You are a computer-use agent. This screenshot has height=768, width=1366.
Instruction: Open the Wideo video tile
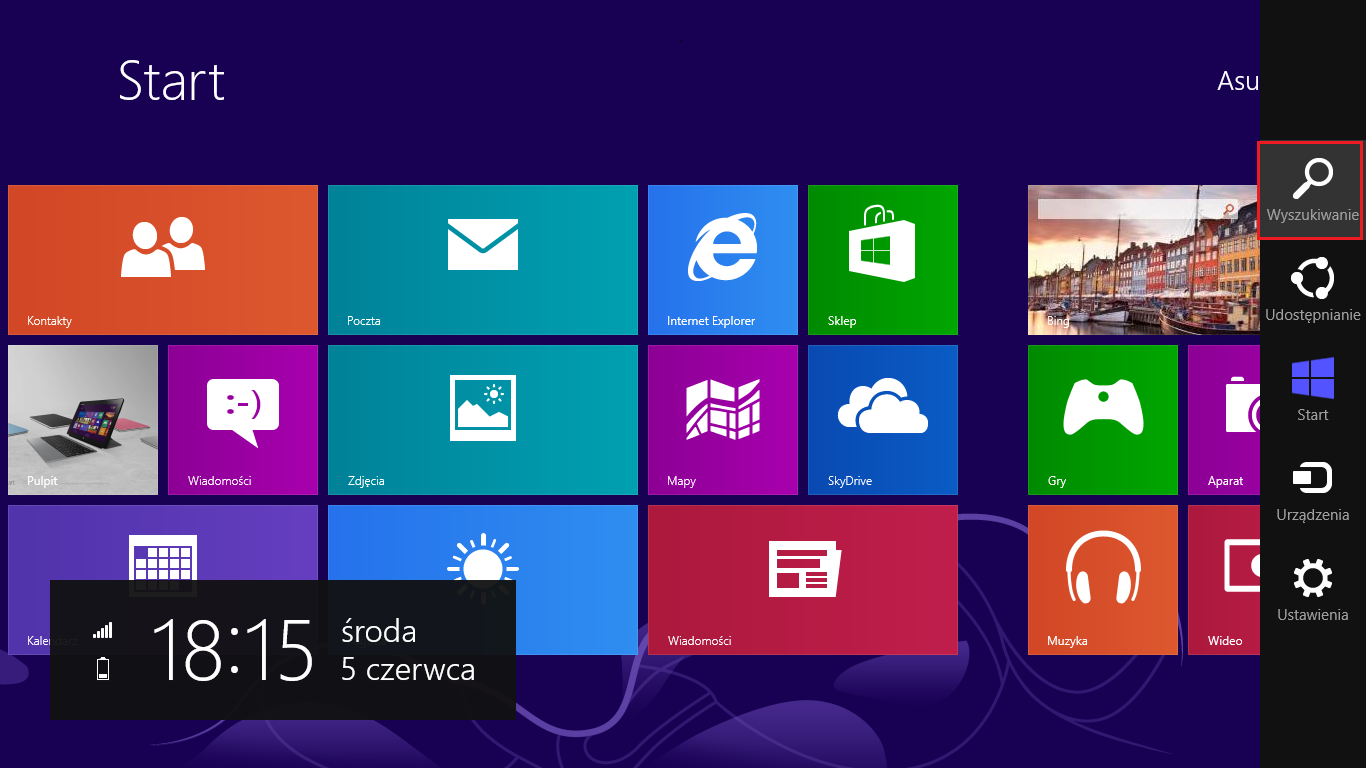(x=1224, y=580)
